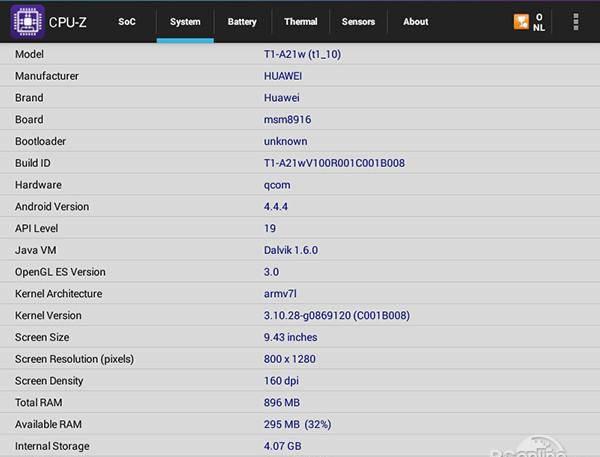Show the Sensors tab
This screenshot has height=457, width=600.
tap(359, 22)
